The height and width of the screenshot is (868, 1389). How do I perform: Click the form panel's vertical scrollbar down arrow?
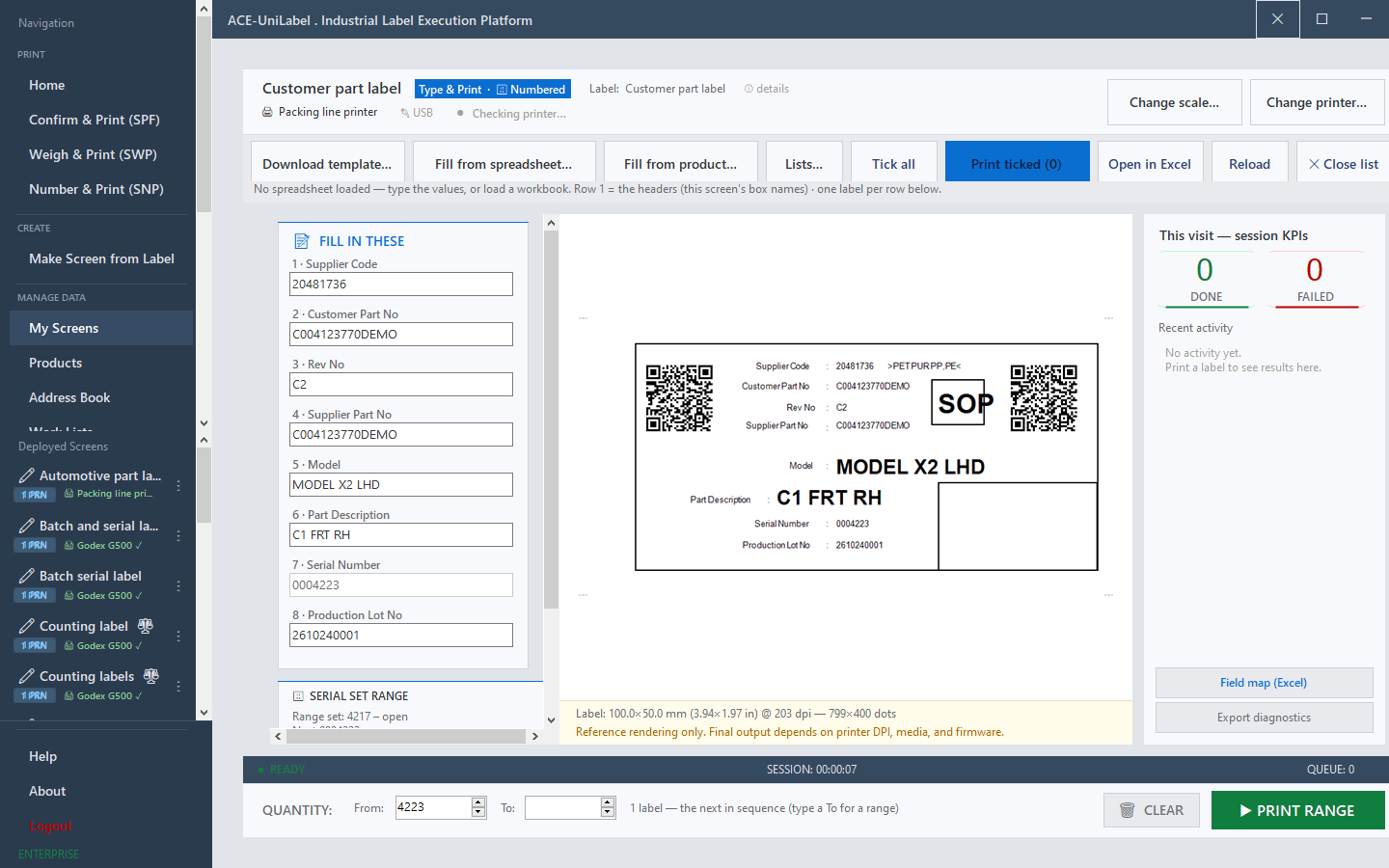(x=551, y=719)
